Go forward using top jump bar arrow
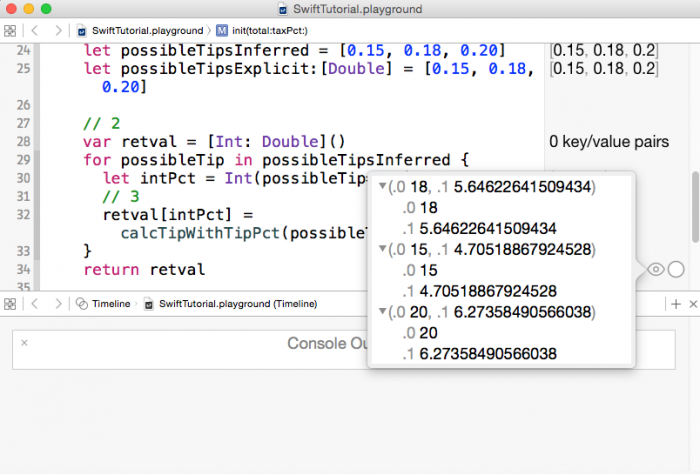This screenshot has height=474, width=700. tap(56, 31)
